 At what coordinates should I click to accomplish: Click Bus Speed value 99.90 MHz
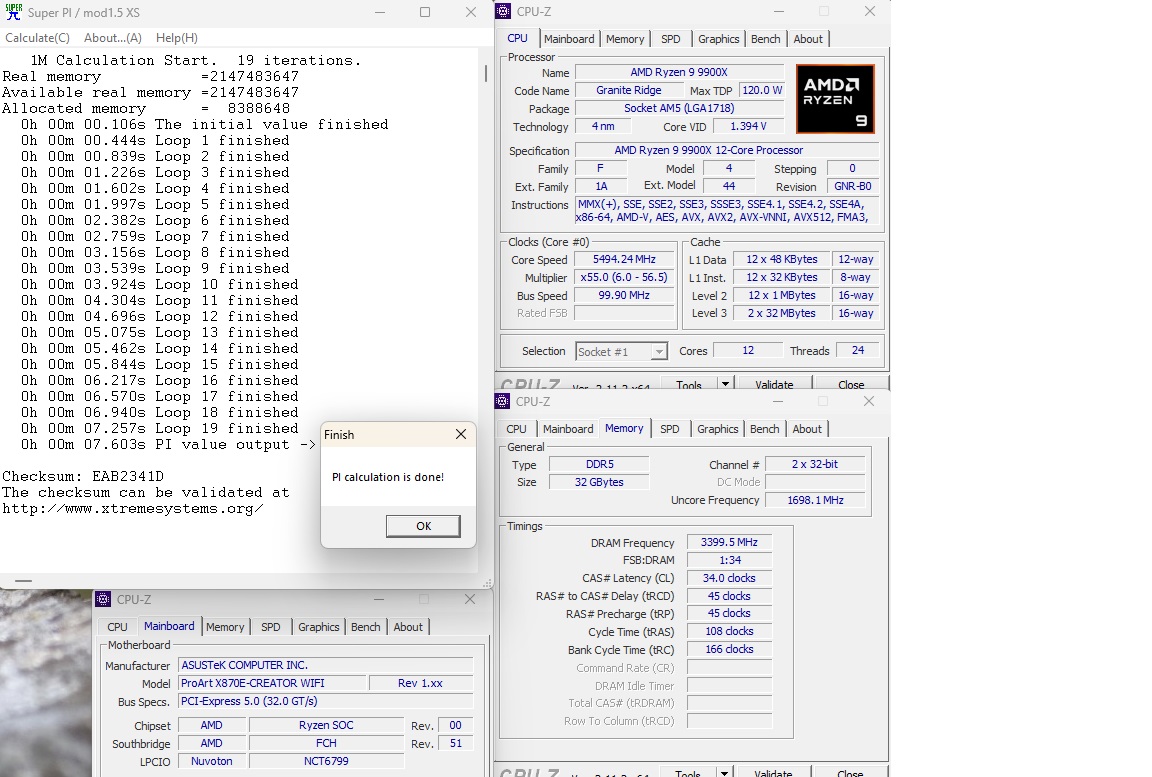click(x=624, y=295)
